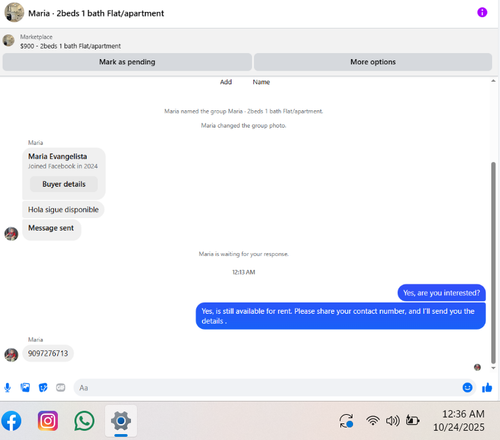Click the chat scrollbar thumb
The image size is (500, 440).
pyautogui.click(x=493, y=262)
